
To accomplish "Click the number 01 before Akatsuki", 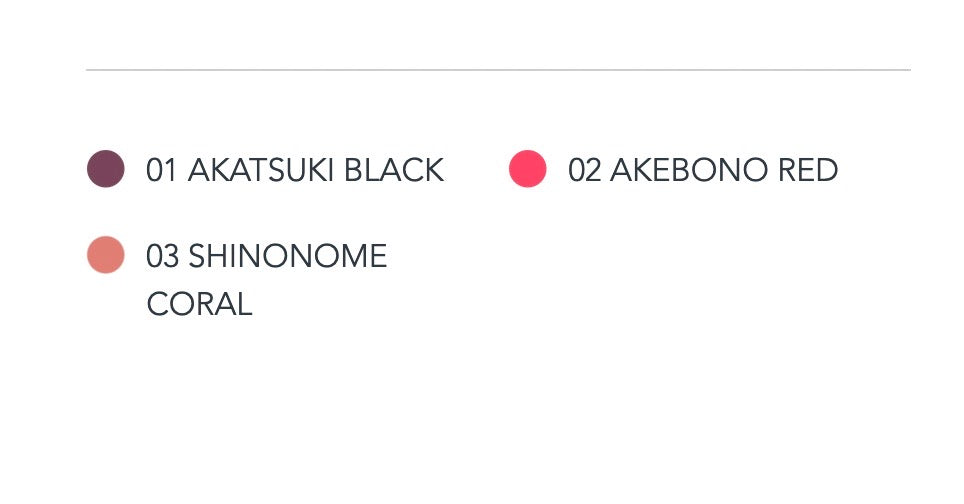I will click(162, 170).
